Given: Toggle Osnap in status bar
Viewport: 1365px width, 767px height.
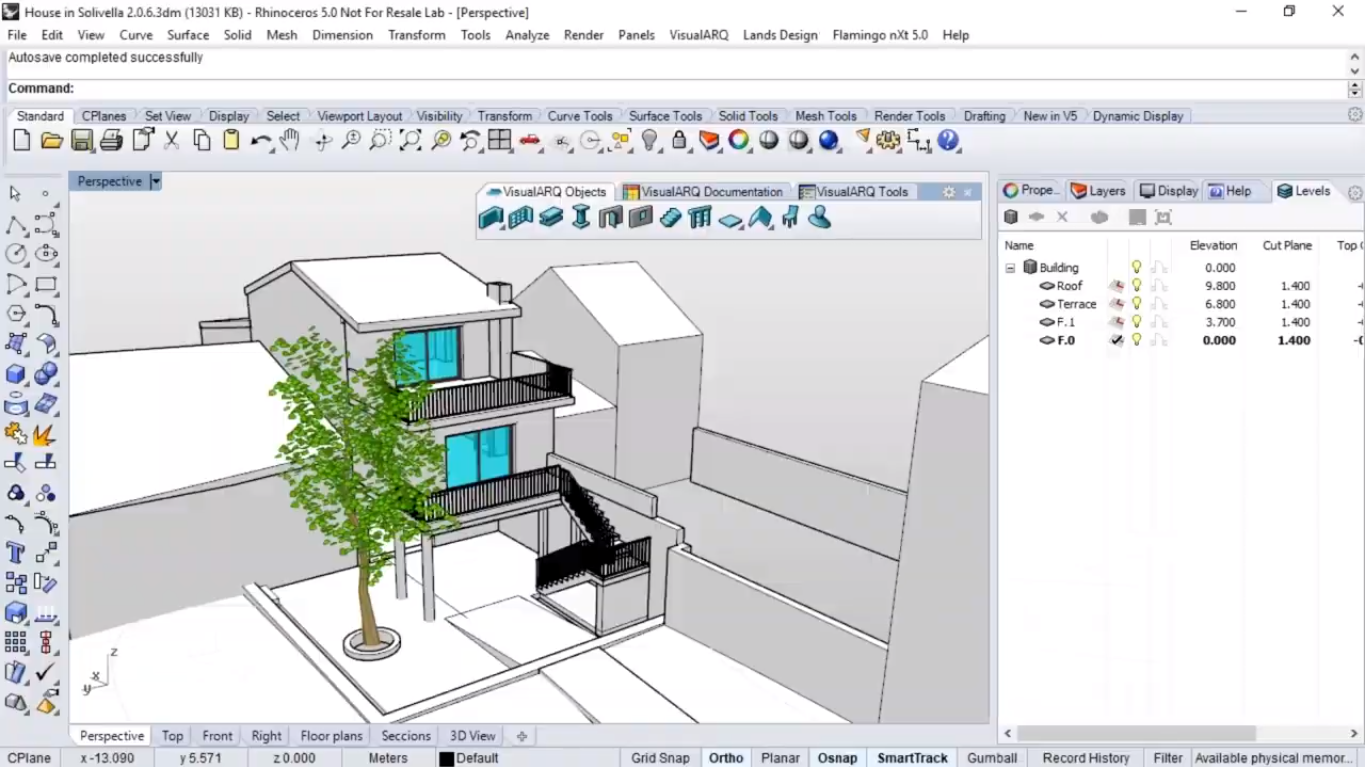Looking at the screenshot, I should 837,758.
